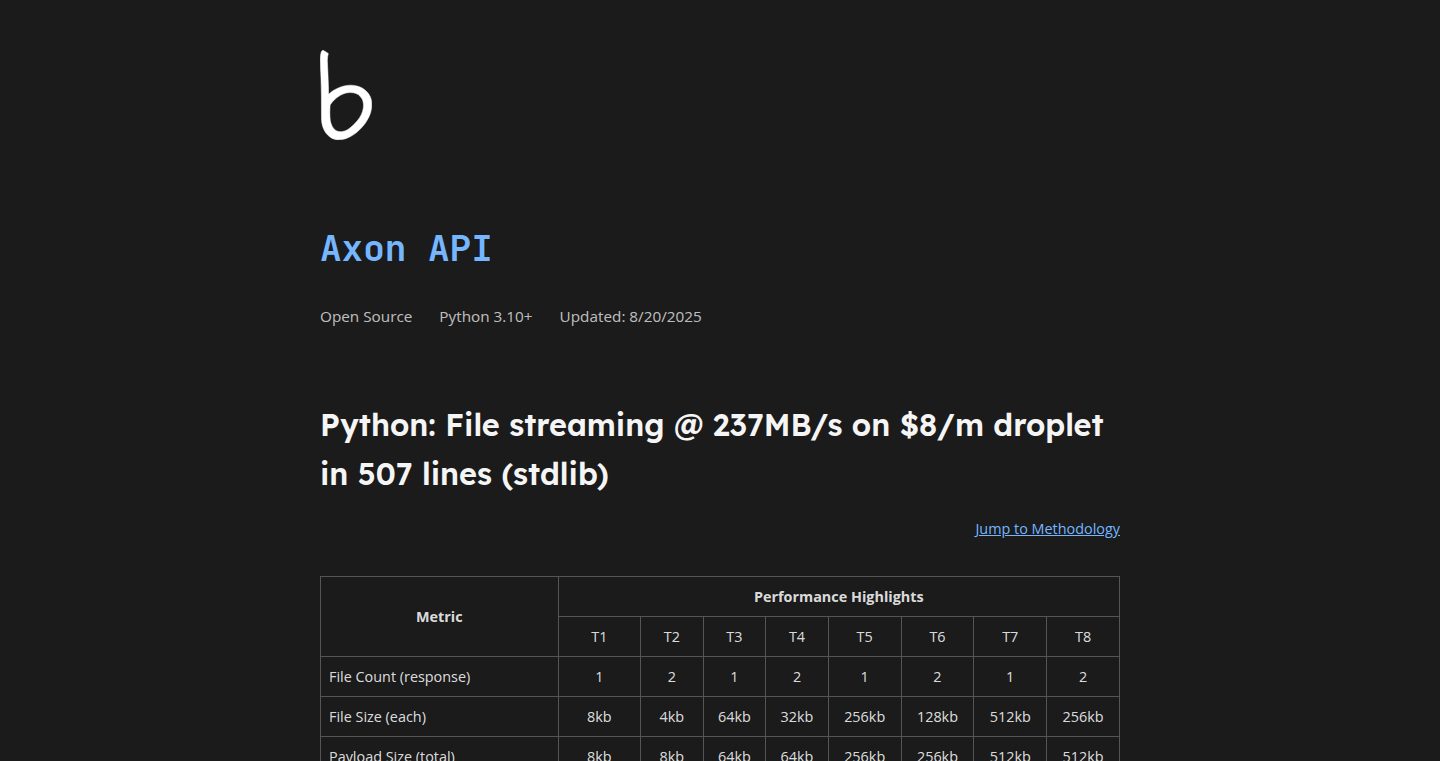Click the 32kb File Size cell
Viewport: 1440px width, 761px height.
pos(797,717)
